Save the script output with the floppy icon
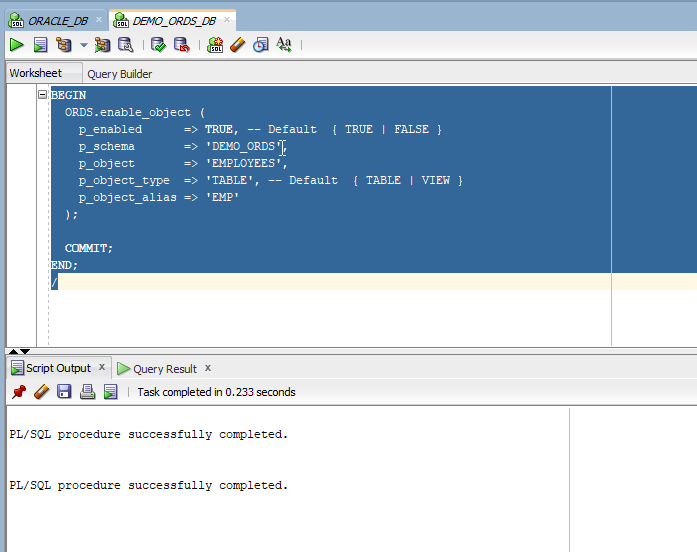Image resolution: width=697 pixels, height=552 pixels. (x=64, y=392)
